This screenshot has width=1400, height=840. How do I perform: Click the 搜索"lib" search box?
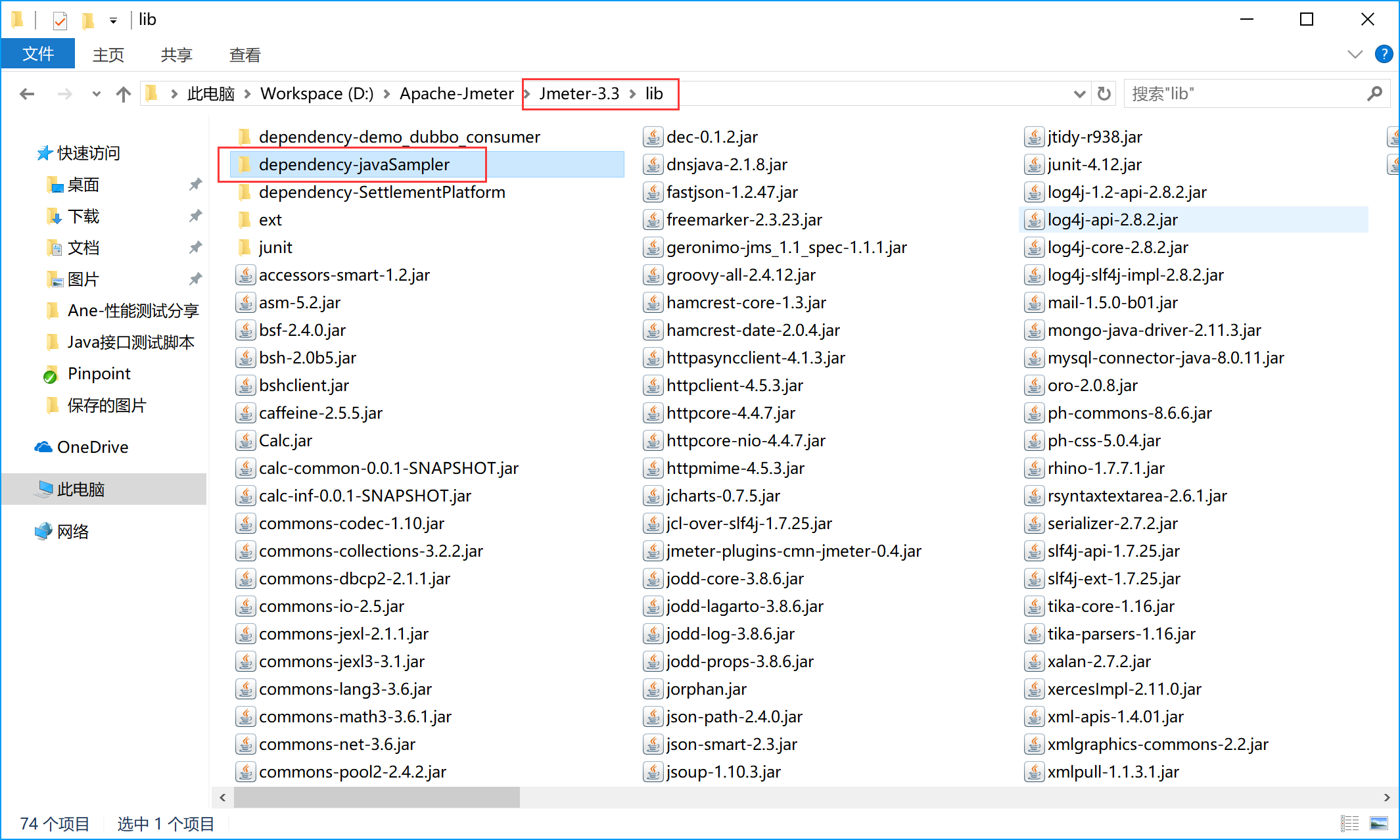click(x=1242, y=94)
